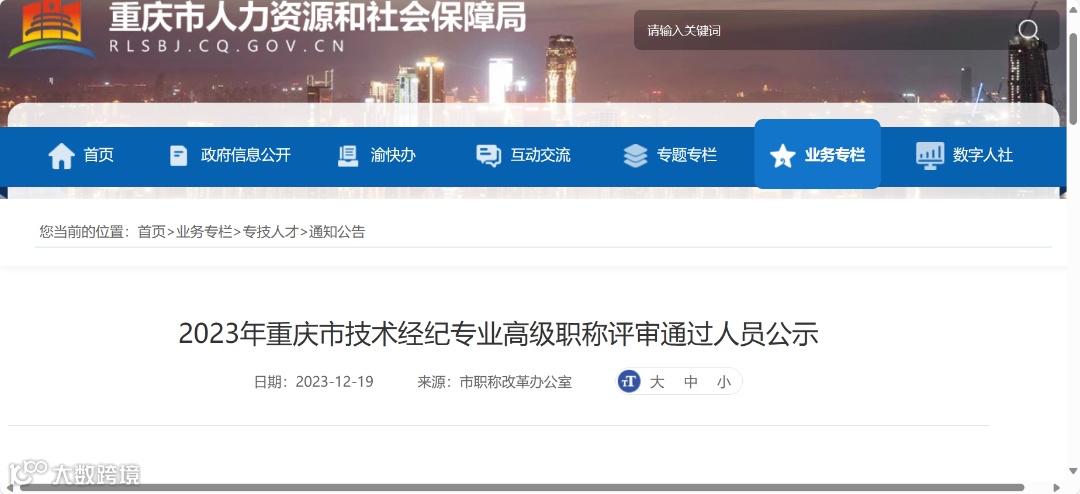Click the font size tT icon
Viewport: 1080px width, 494px height.
[x=629, y=381]
